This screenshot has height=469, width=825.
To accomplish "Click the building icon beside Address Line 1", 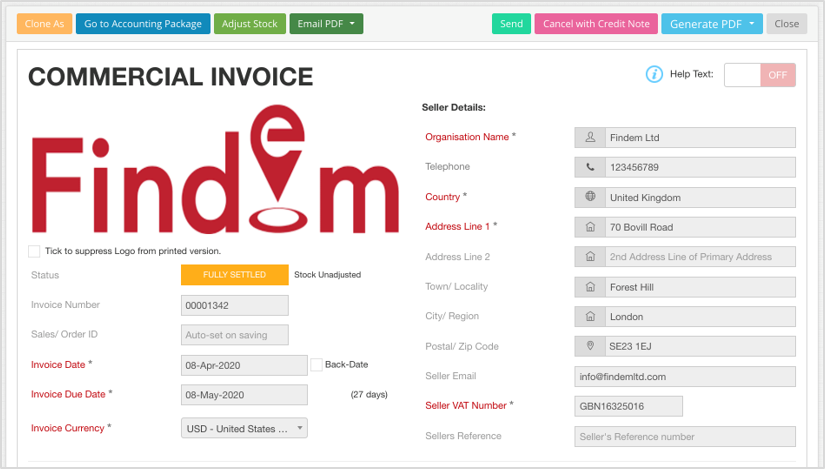I will (x=590, y=227).
